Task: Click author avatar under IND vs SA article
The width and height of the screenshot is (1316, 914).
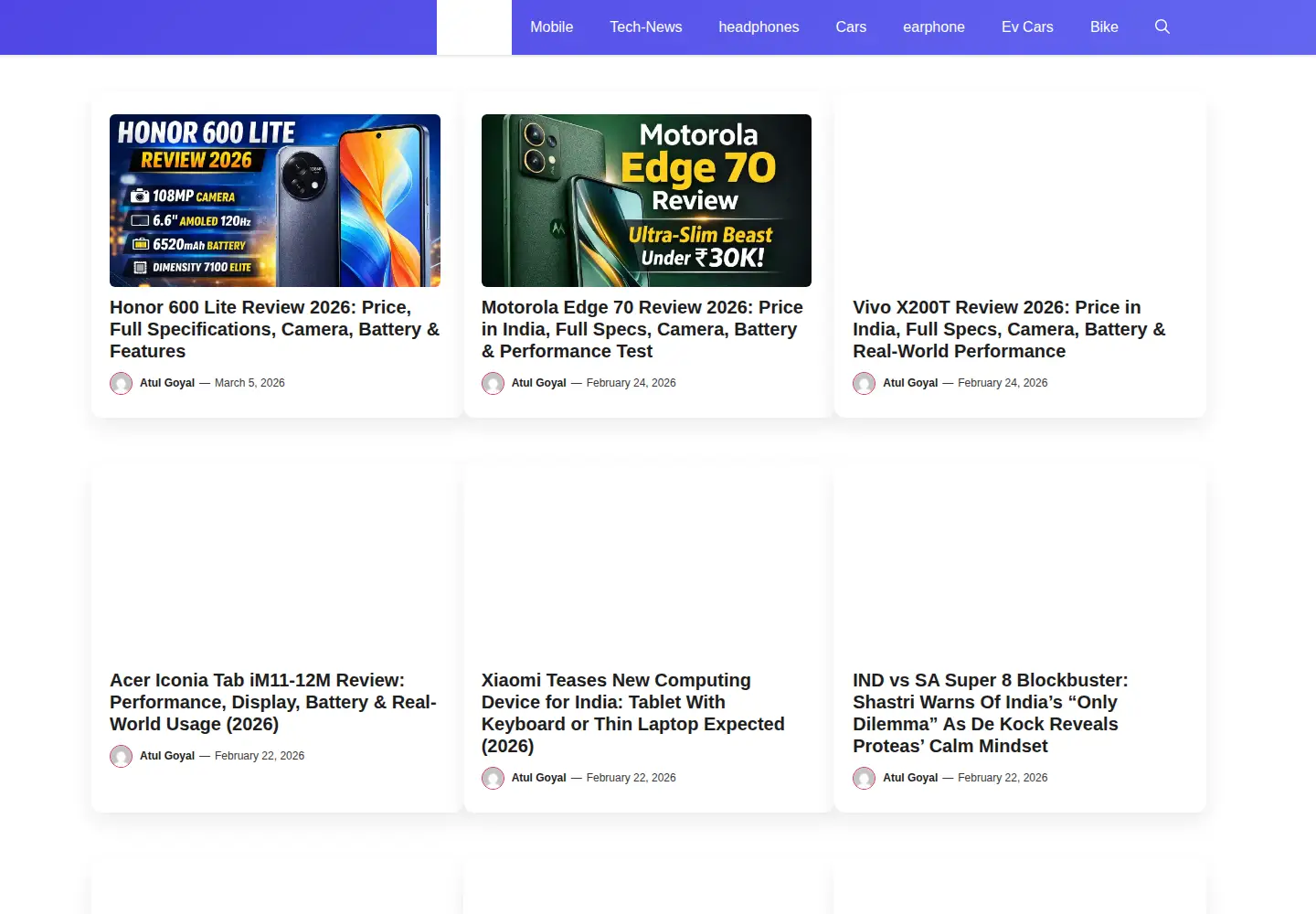Action: pyautogui.click(x=865, y=779)
